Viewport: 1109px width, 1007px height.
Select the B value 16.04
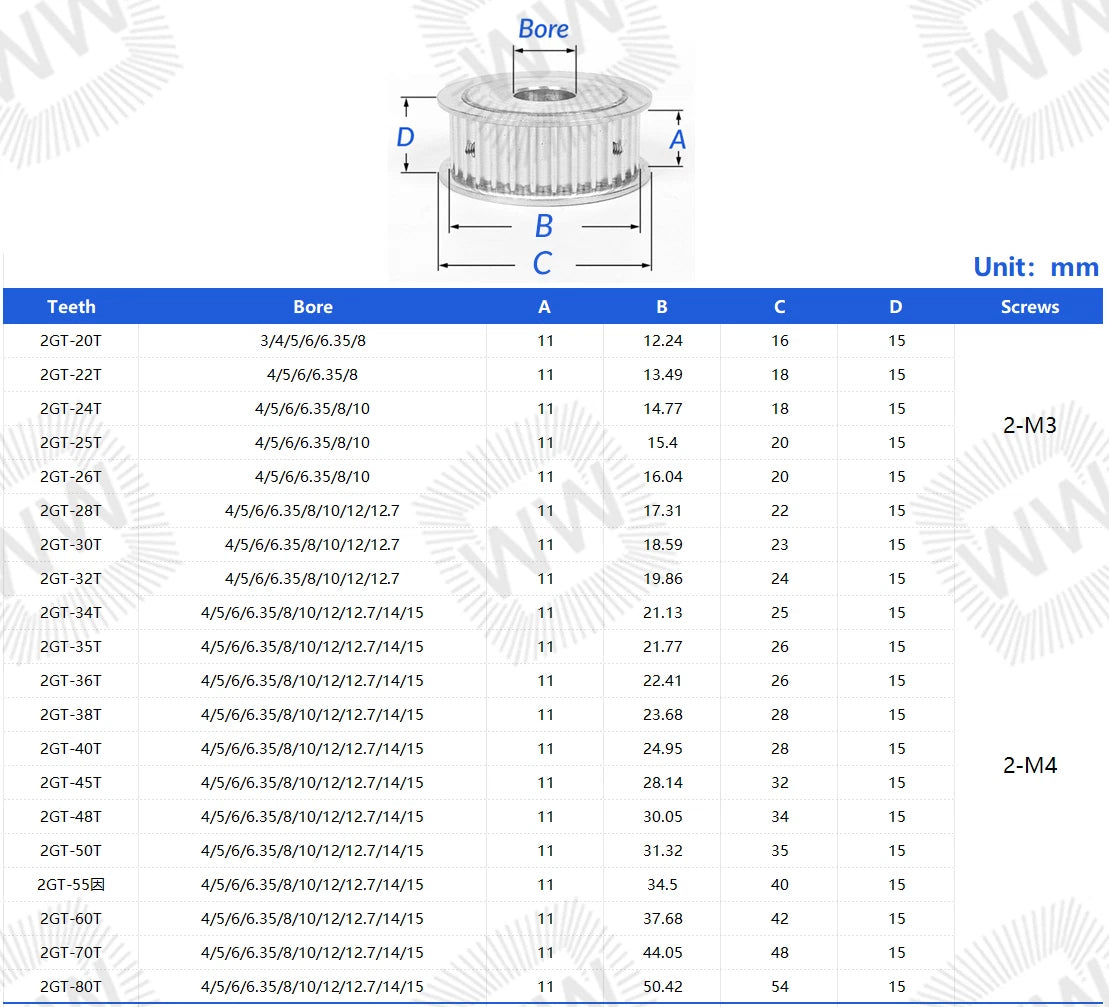point(663,477)
